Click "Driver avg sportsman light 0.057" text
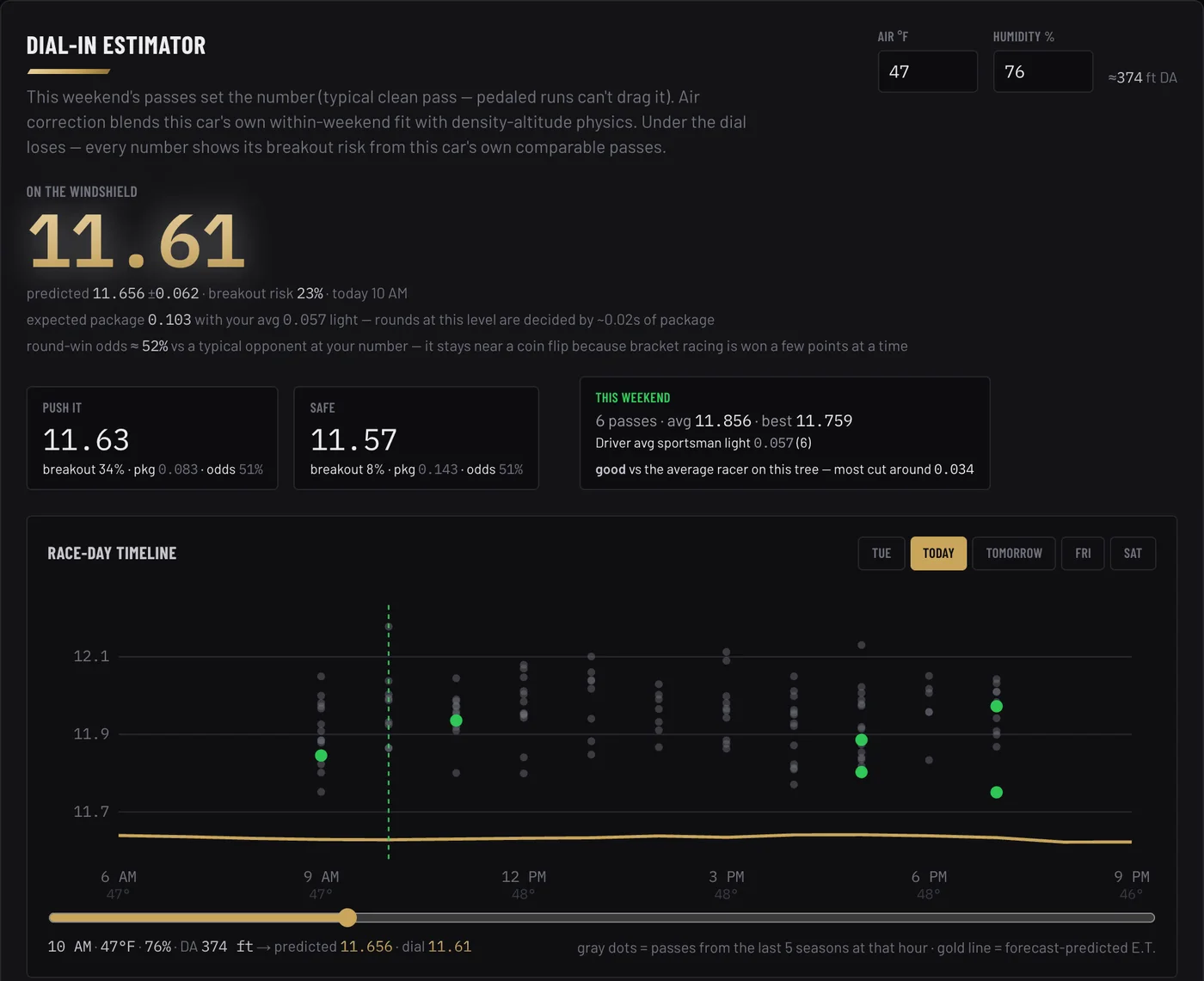Image resolution: width=1204 pixels, height=981 pixels. tap(694, 443)
